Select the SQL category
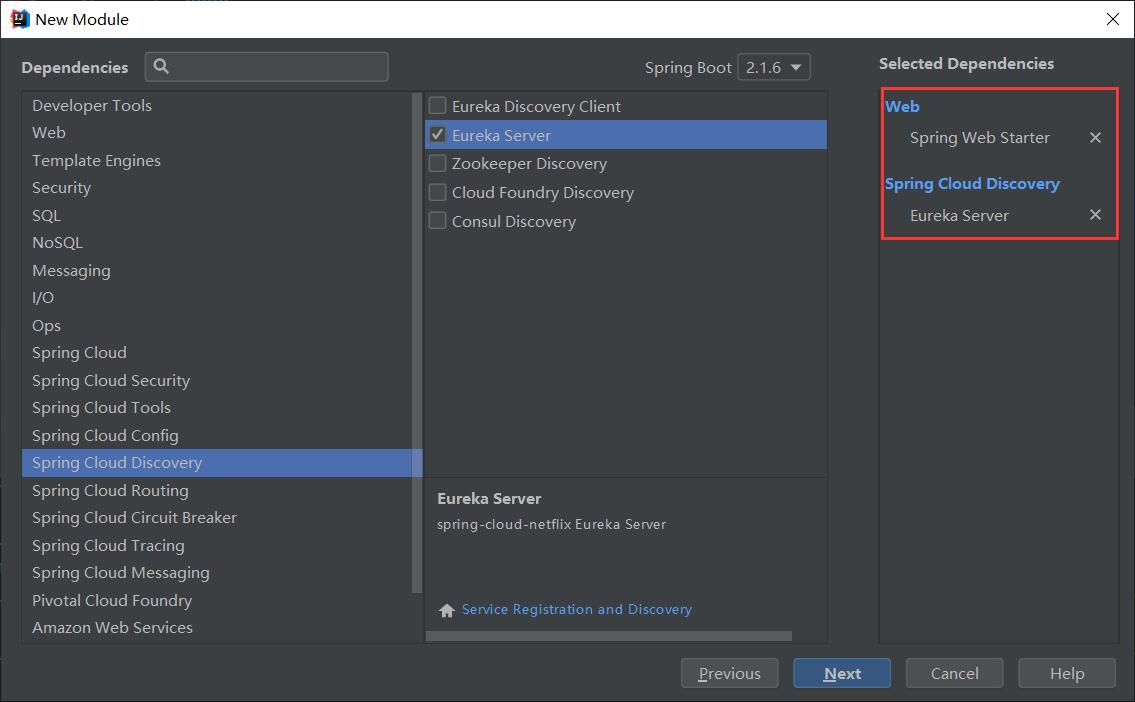The image size is (1135, 702). click(x=217, y=216)
